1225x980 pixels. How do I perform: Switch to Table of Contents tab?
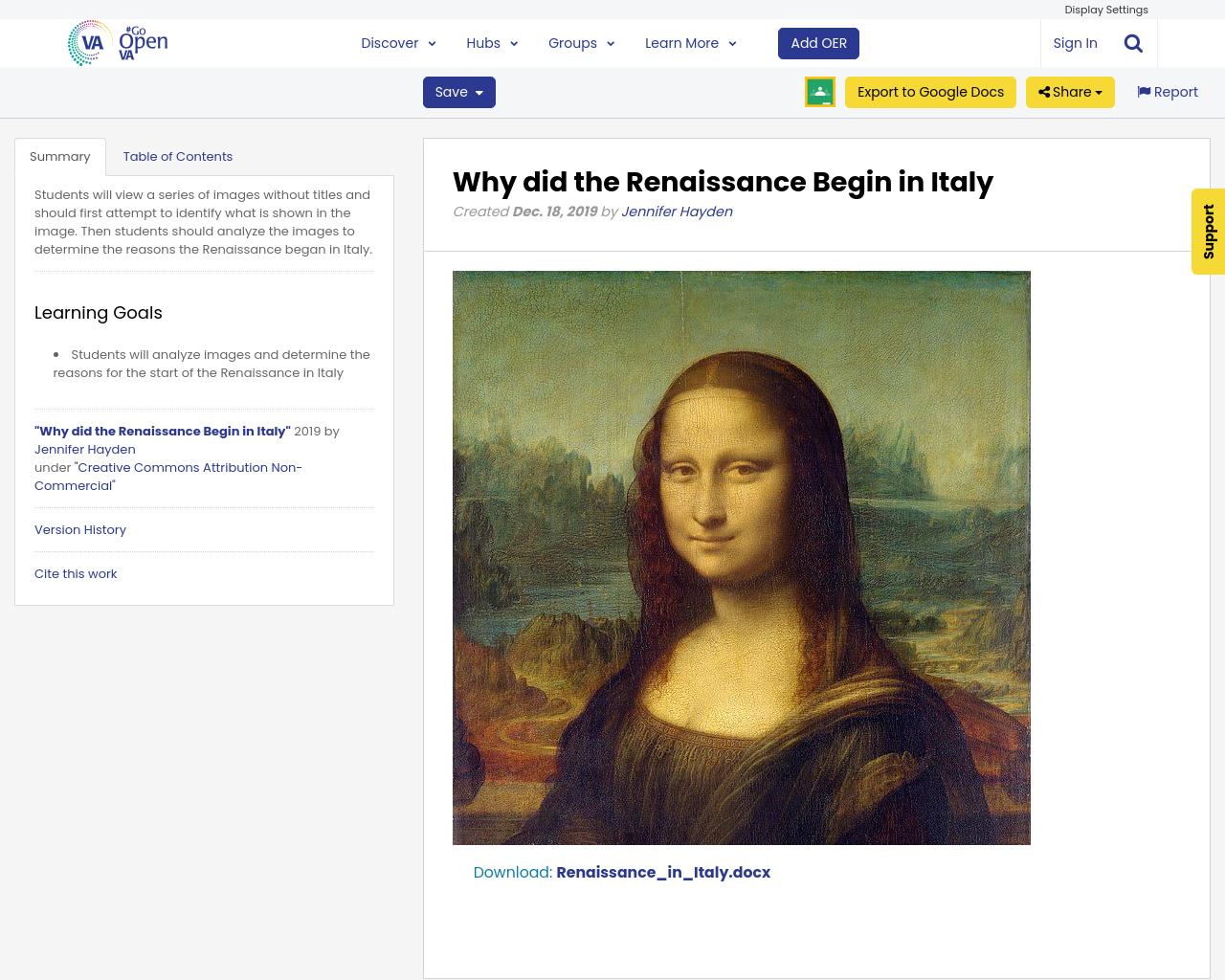[x=178, y=157]
